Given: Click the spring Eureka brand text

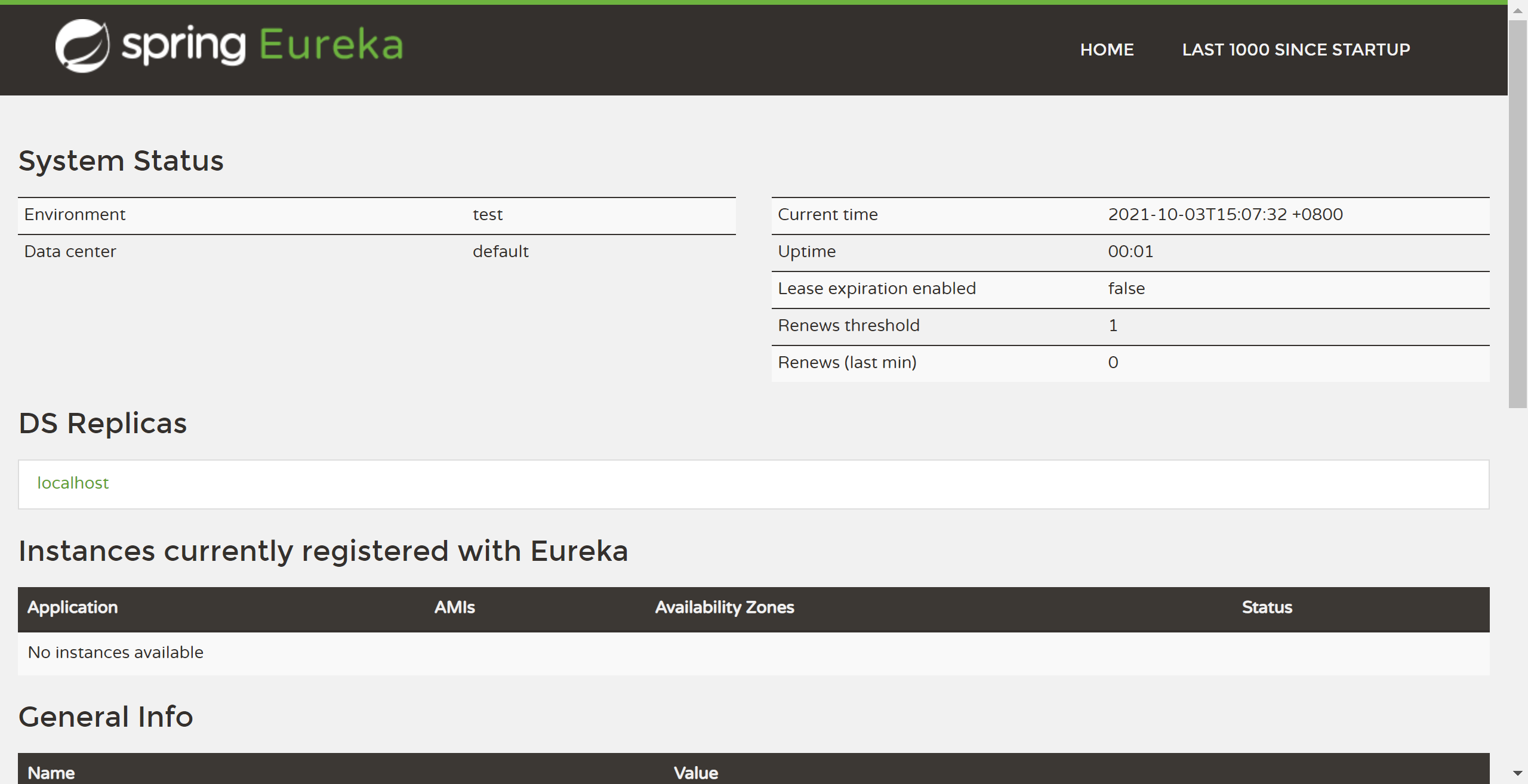Looking at the screenshot, I should point(263,45).
